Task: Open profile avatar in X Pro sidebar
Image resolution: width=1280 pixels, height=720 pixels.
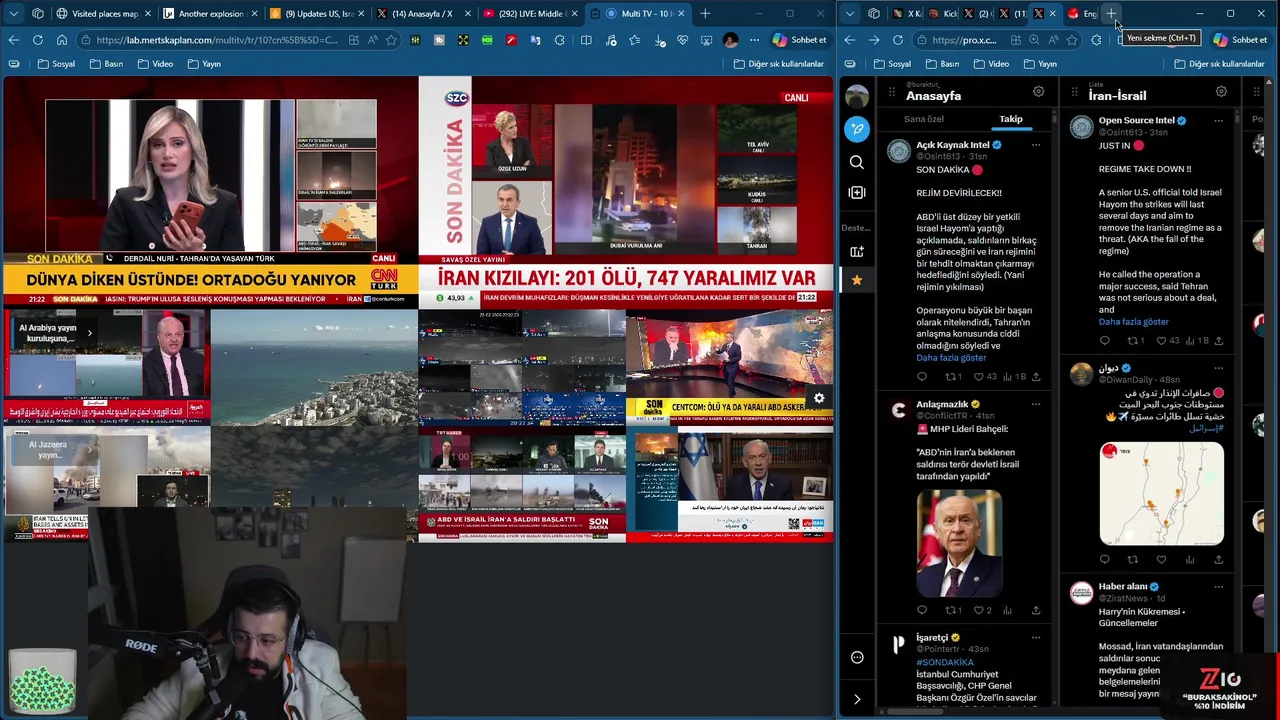Action: [857, 96]
